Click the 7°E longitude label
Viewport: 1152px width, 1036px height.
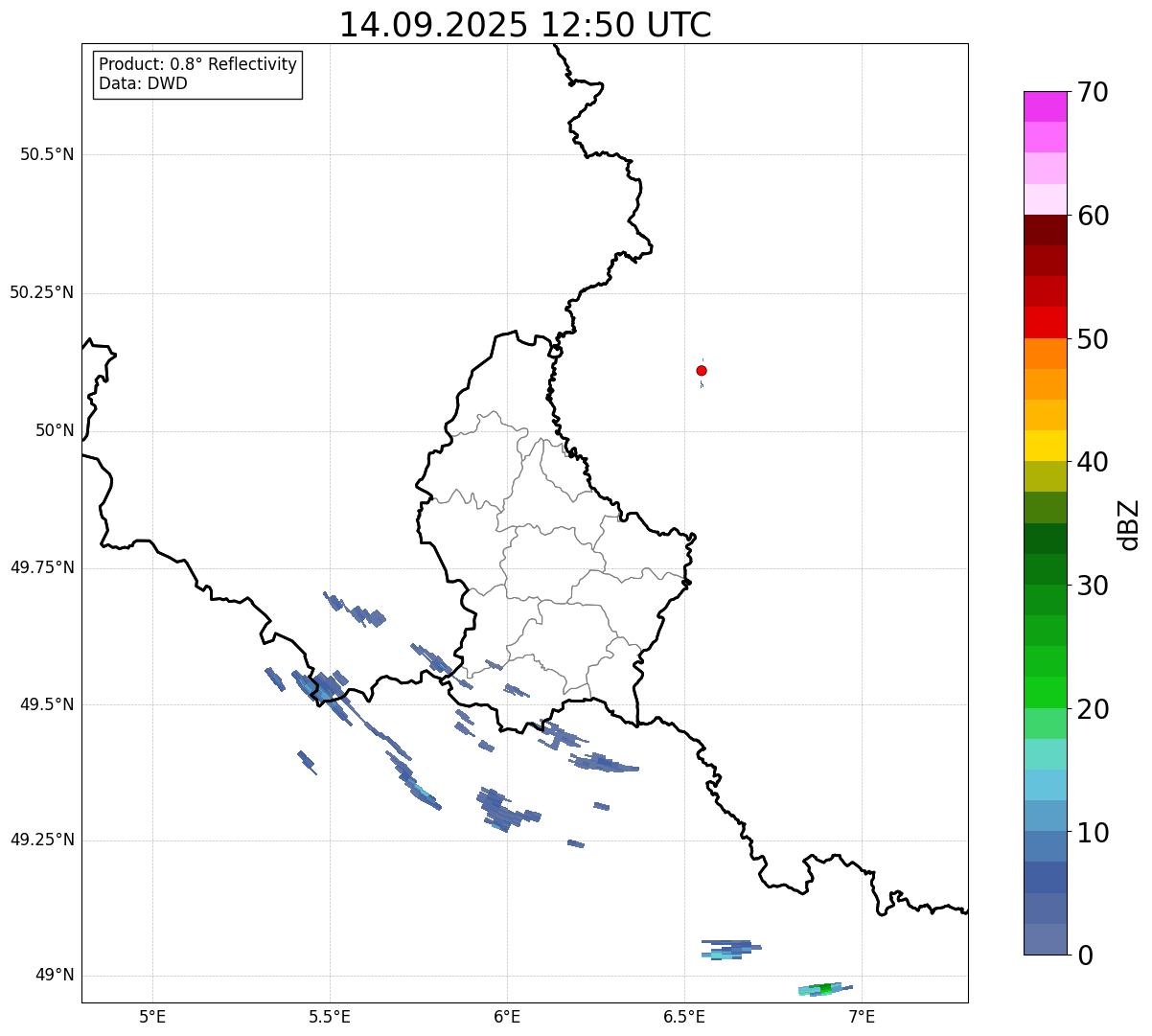coord(863,1016)
